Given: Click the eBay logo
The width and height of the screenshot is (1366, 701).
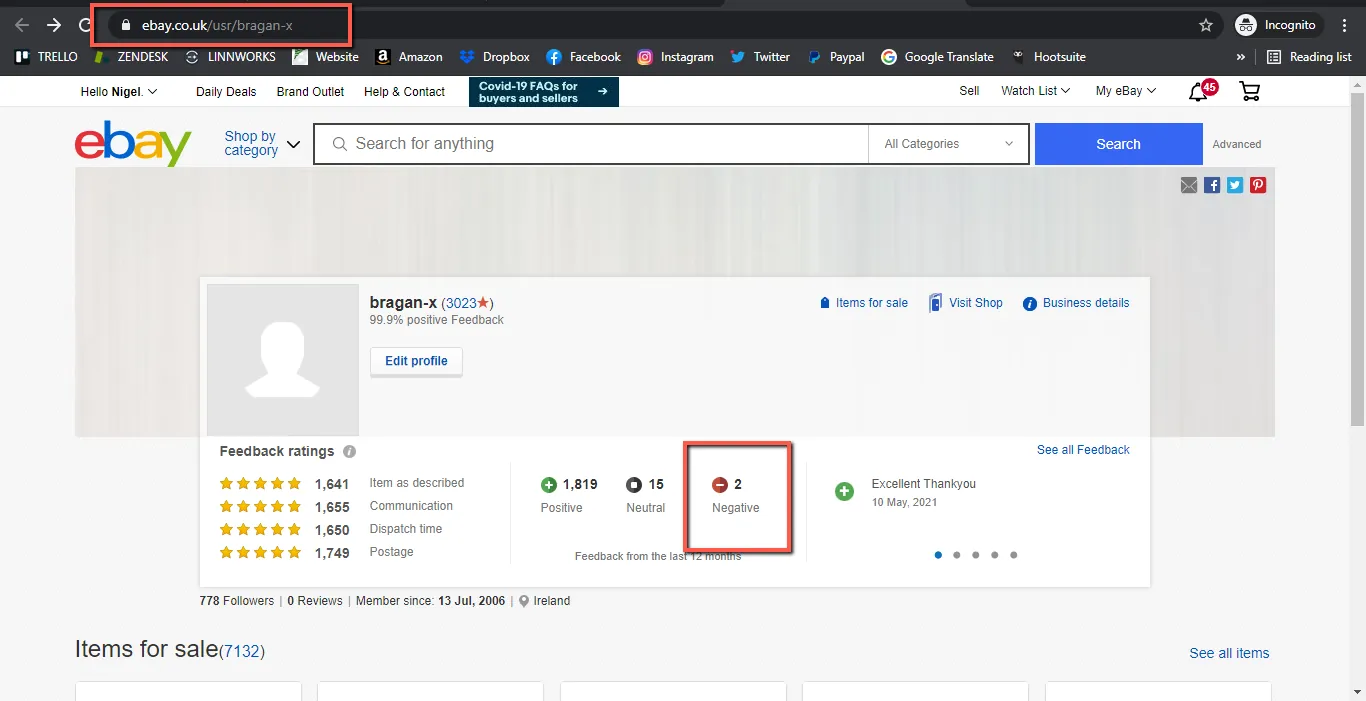Looking at the screenshot, I should [133, 142].
